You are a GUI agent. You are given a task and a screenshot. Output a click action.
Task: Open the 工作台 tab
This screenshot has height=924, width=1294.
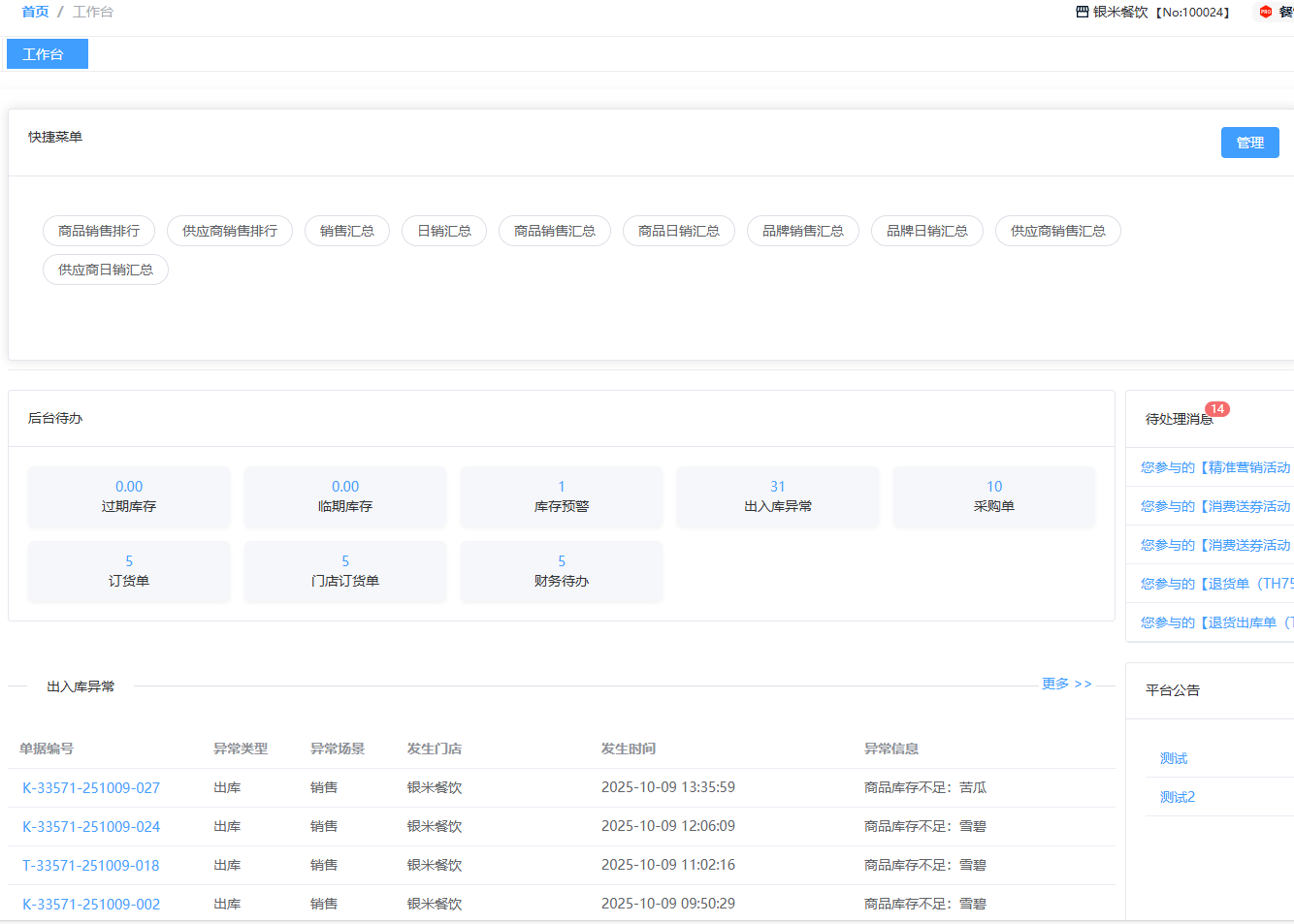click(x=47, y=54)
